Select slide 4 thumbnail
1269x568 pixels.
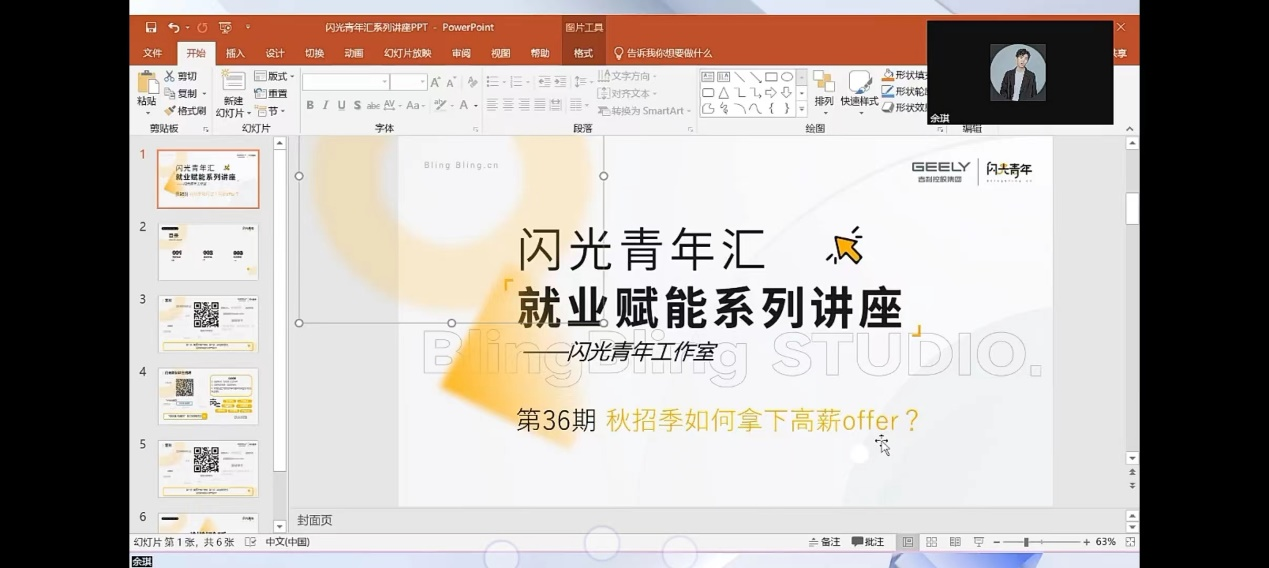208,396
